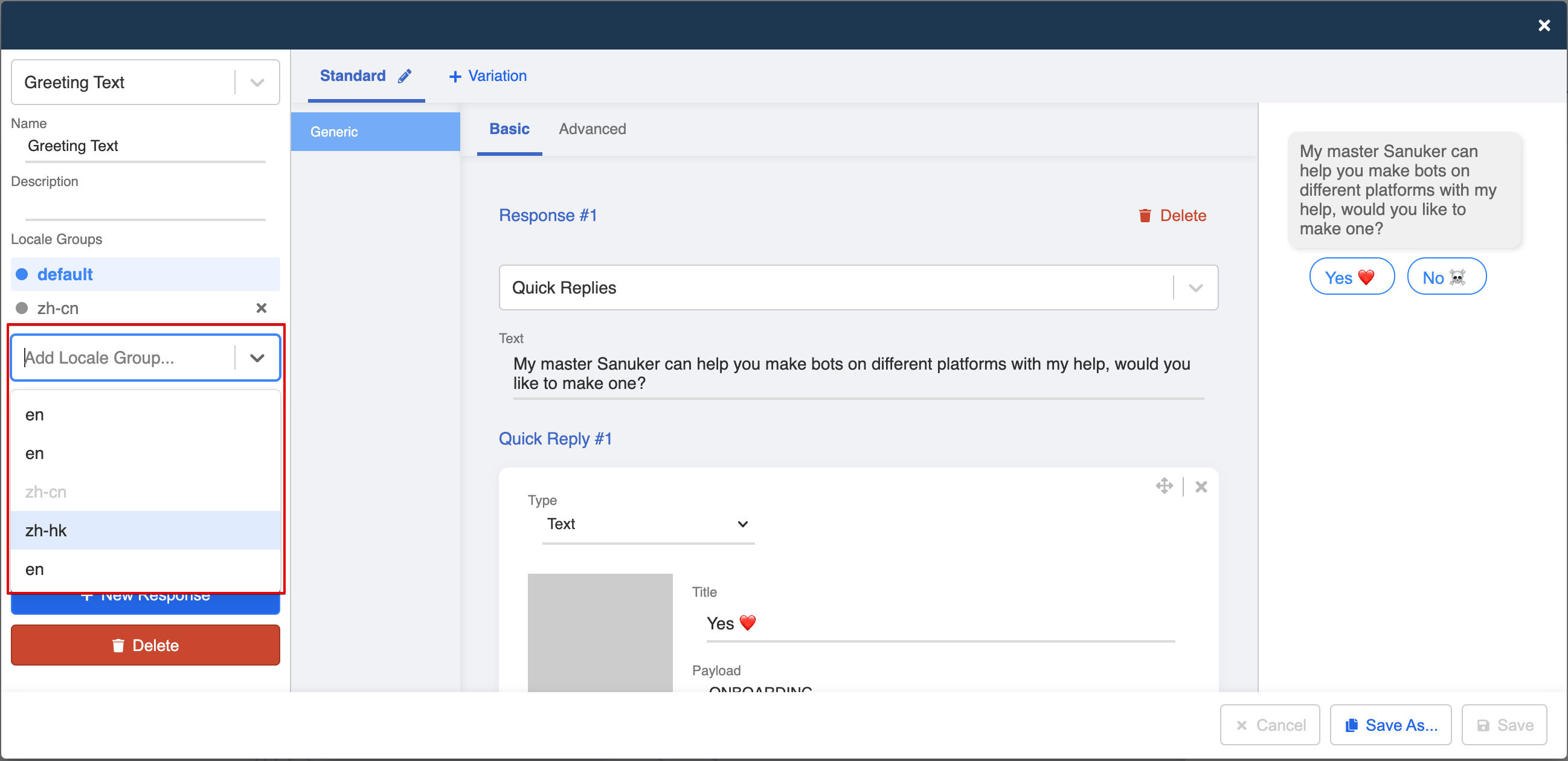Click the Yes quick reply in preview
1568x761 pixels.
(x=1351, y=277)
